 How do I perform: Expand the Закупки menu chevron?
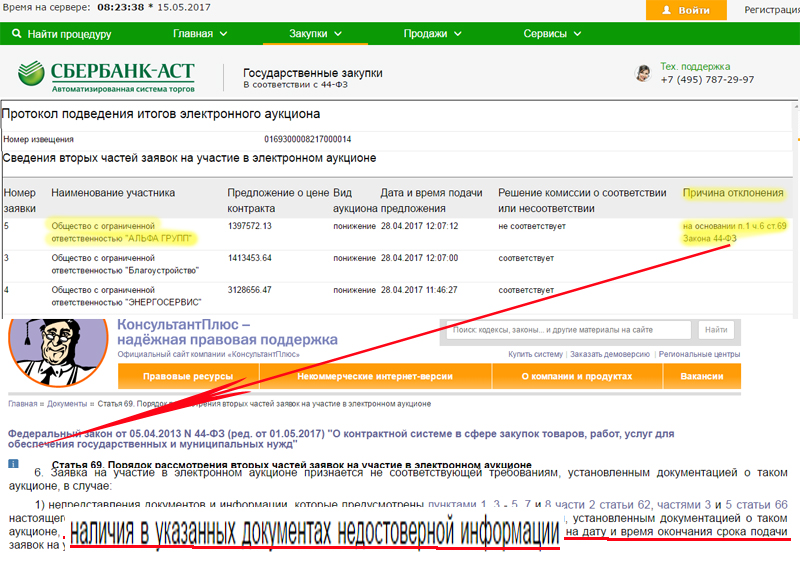click(338, 34)
